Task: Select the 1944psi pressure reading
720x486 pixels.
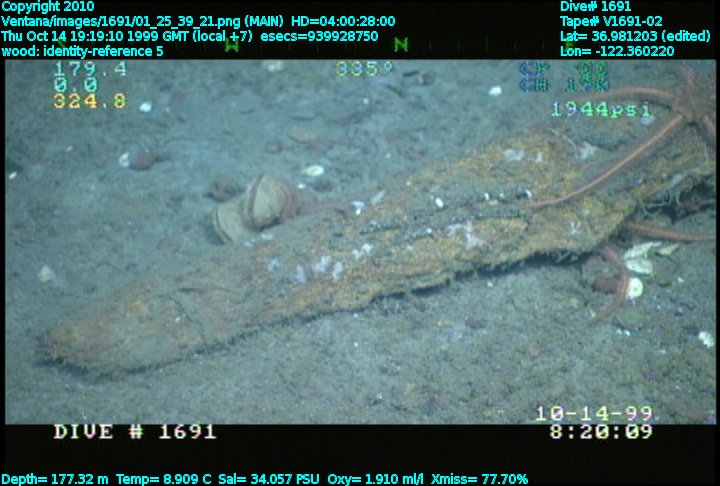Action: pyautogui.click(x=601, y=109)
